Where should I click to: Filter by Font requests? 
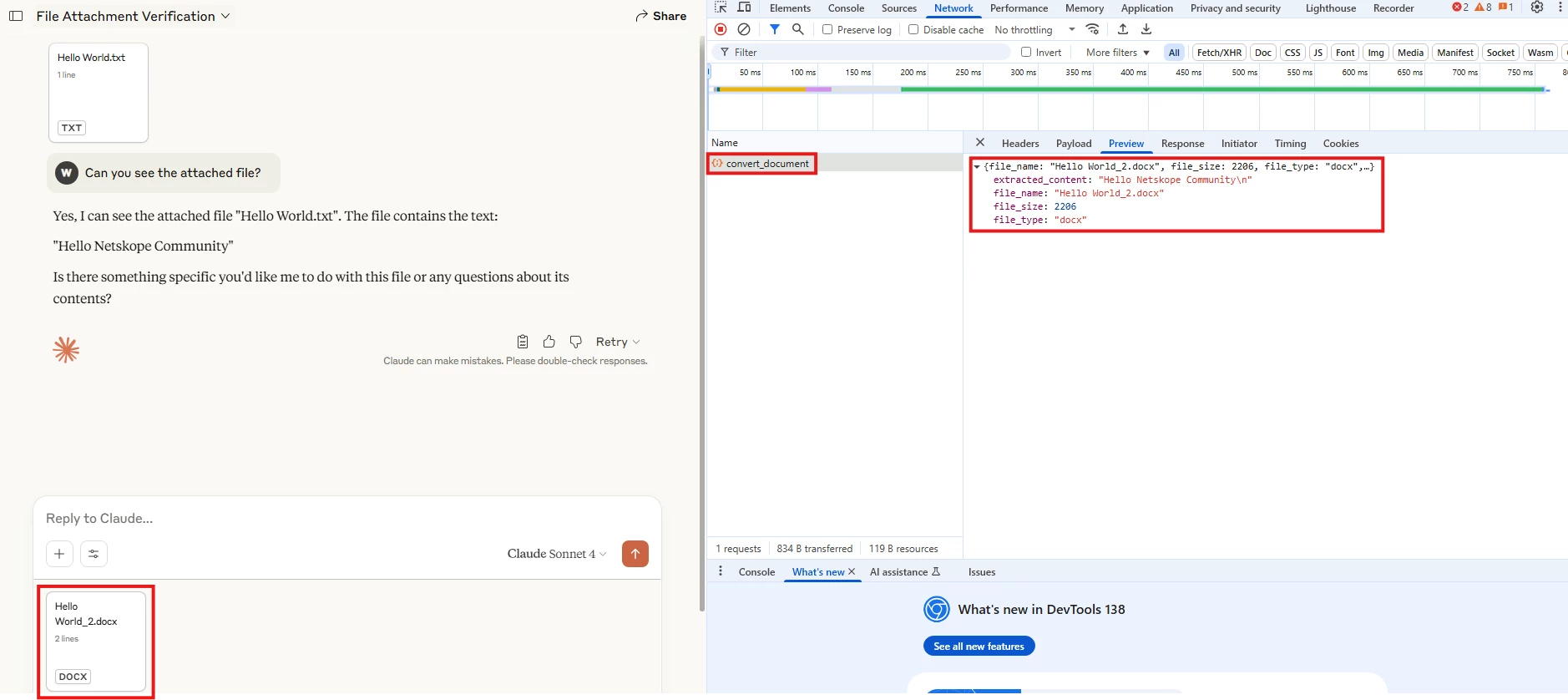click(x=1345, y=53)
